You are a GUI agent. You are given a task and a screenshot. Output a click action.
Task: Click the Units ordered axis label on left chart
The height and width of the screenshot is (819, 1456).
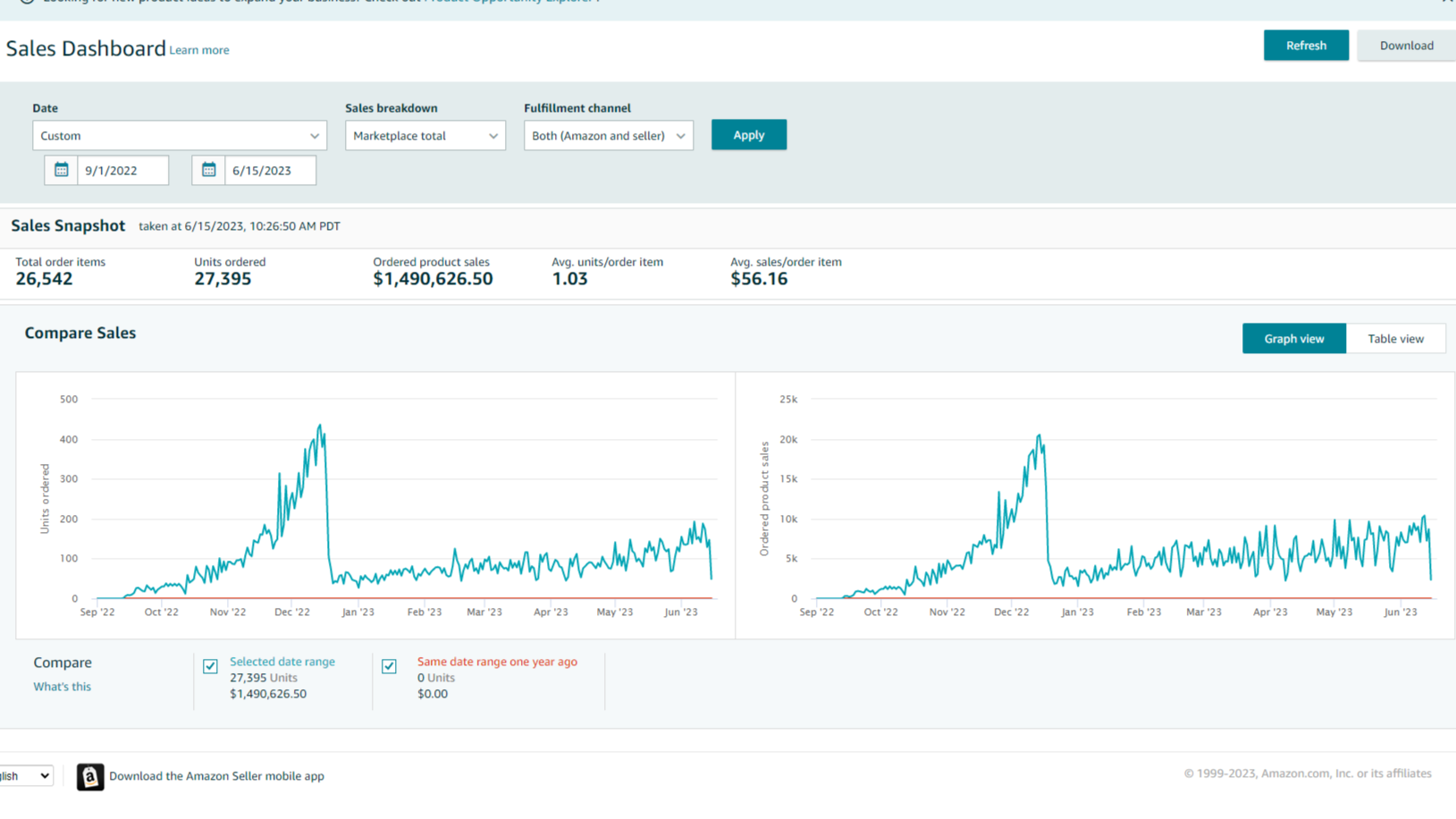(x=45, y=499)
